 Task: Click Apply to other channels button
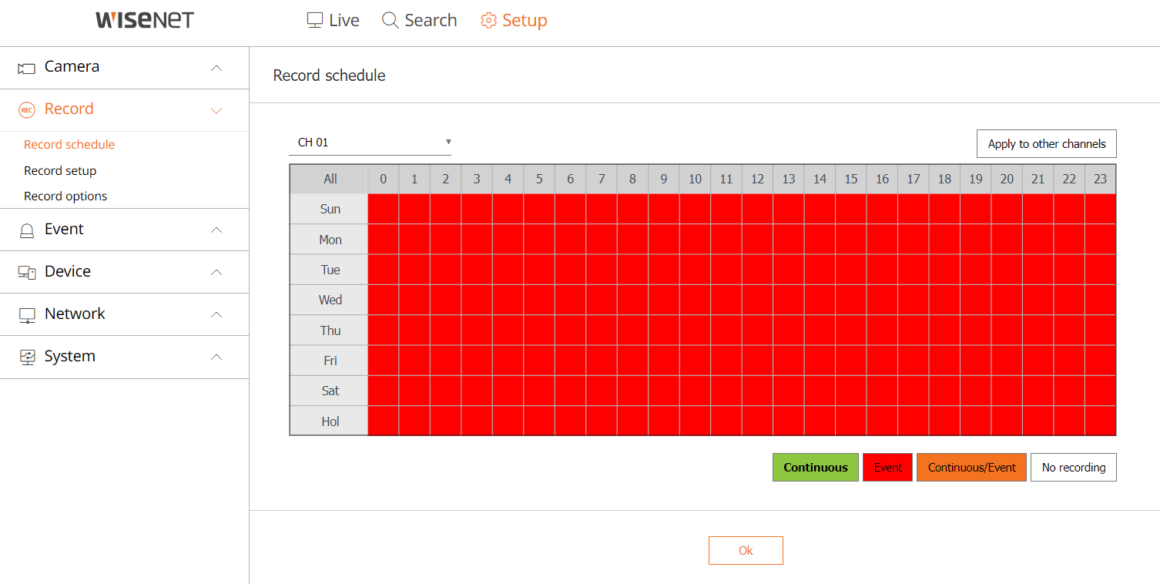pyautogui.click(x=1046, y=144)
